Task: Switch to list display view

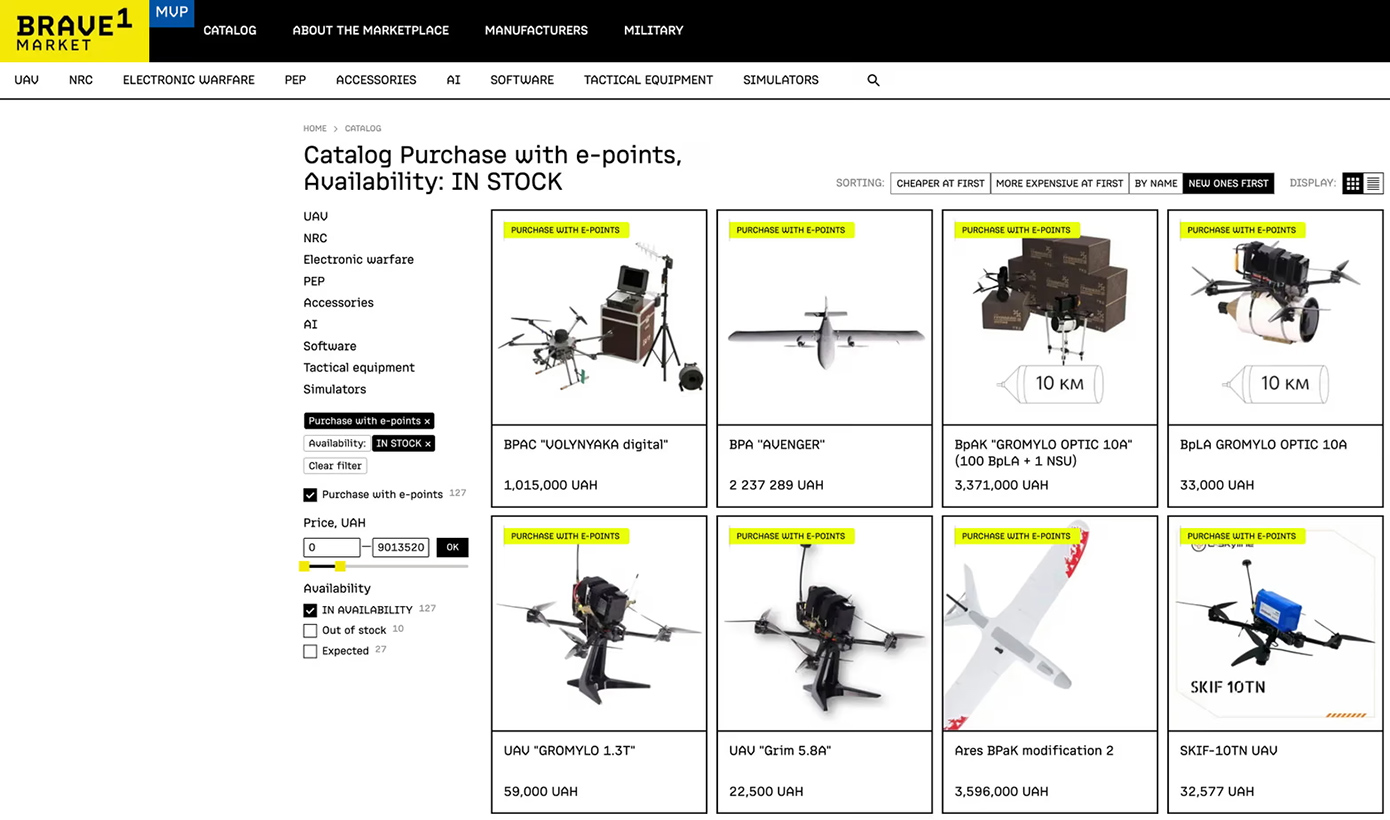Action: (x=1373, y=183)
